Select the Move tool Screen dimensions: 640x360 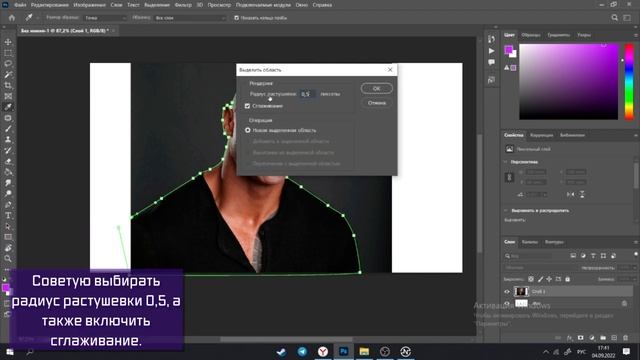(8, 42)
